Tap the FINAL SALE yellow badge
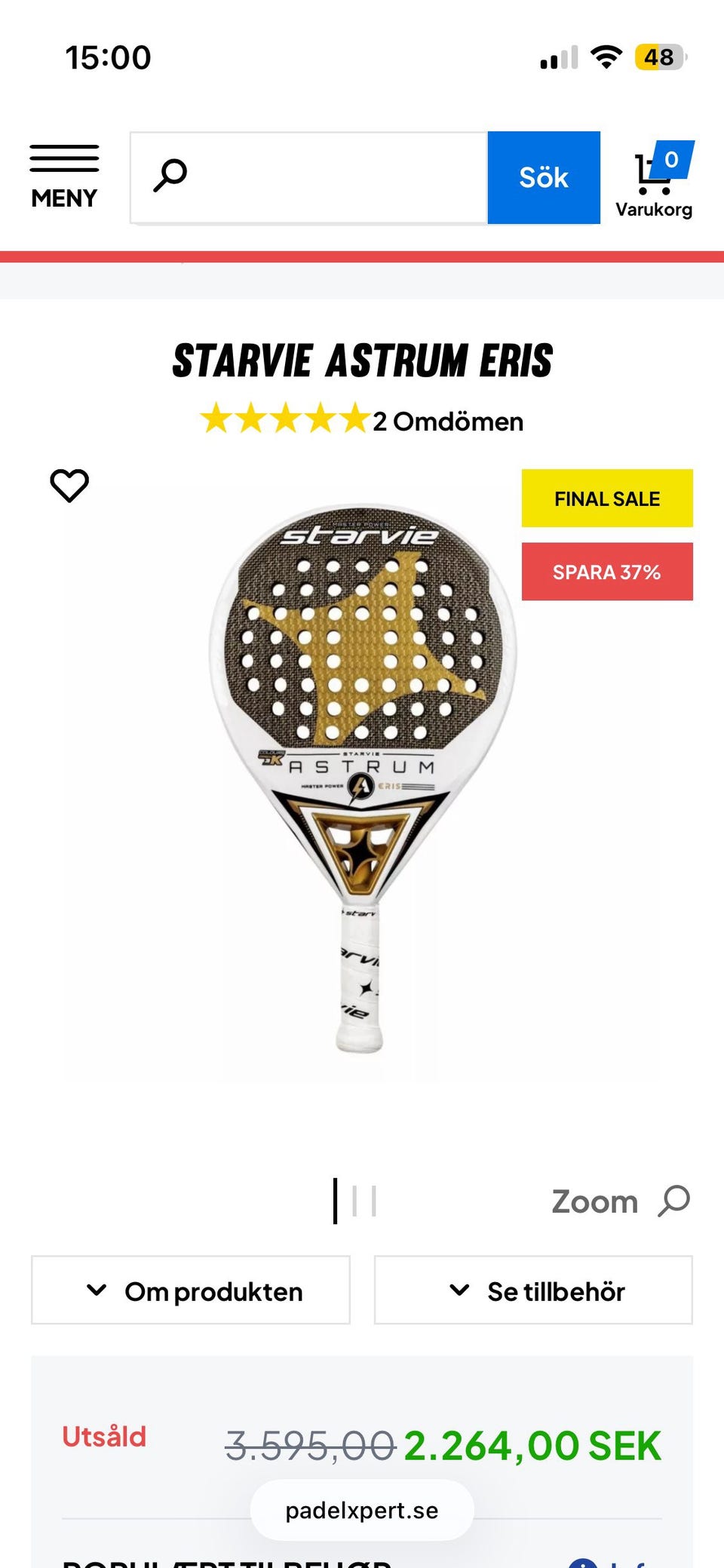724x1568 pixels. pyautogui.click(x=607, y=498)
